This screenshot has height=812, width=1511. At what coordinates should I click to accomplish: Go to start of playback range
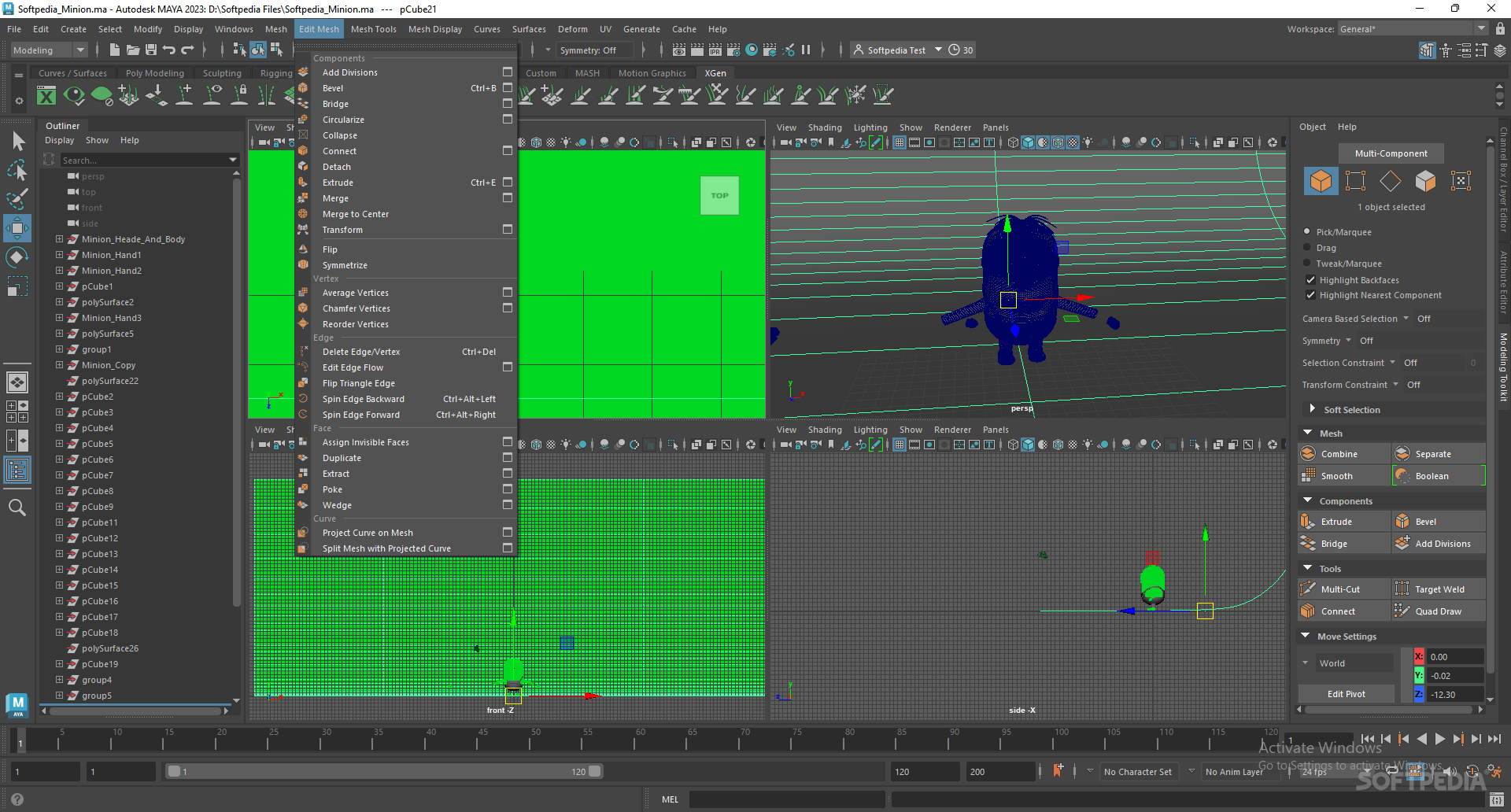coord(1368,739)
